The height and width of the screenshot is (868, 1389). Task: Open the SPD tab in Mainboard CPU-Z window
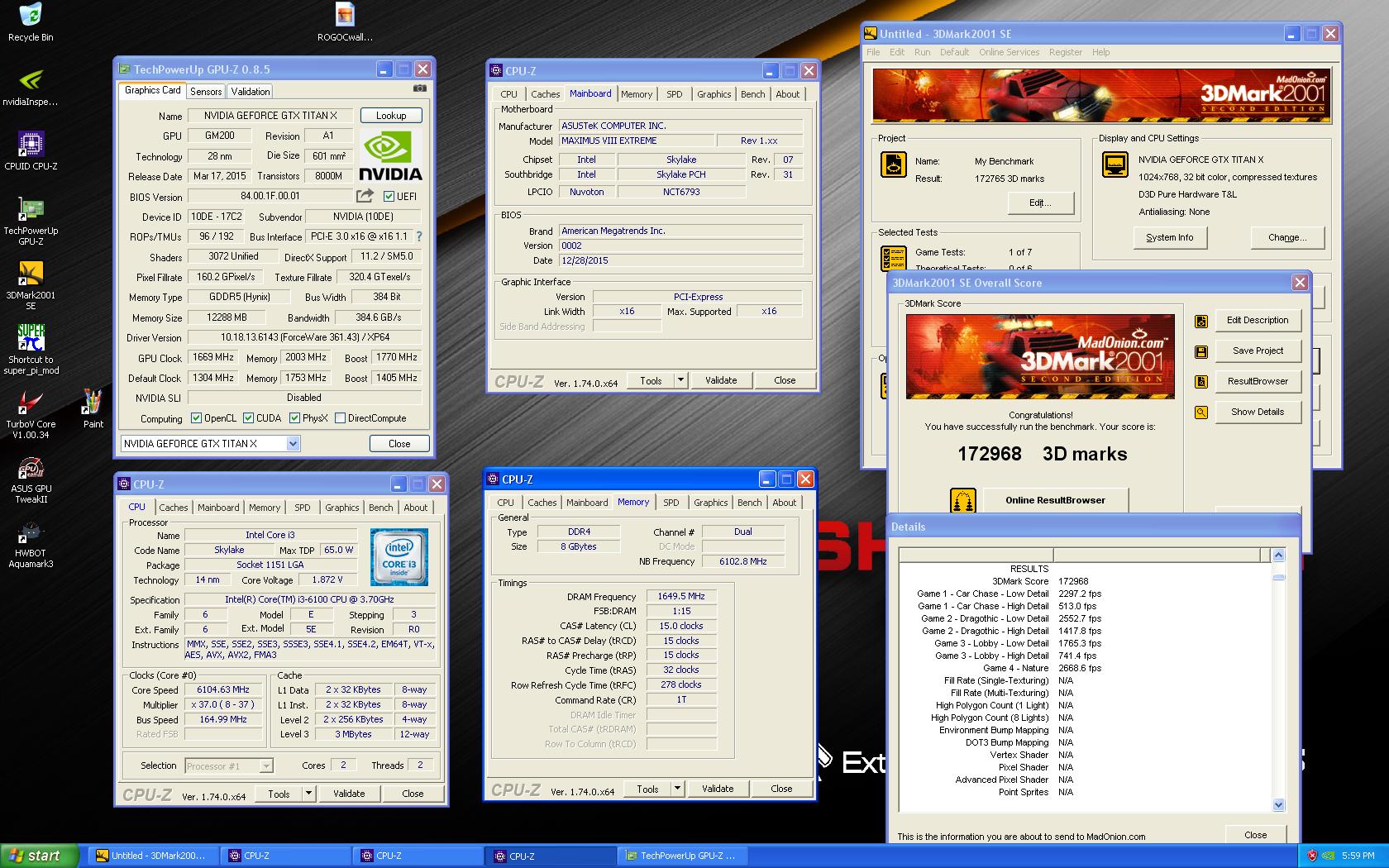pos(675,94)
